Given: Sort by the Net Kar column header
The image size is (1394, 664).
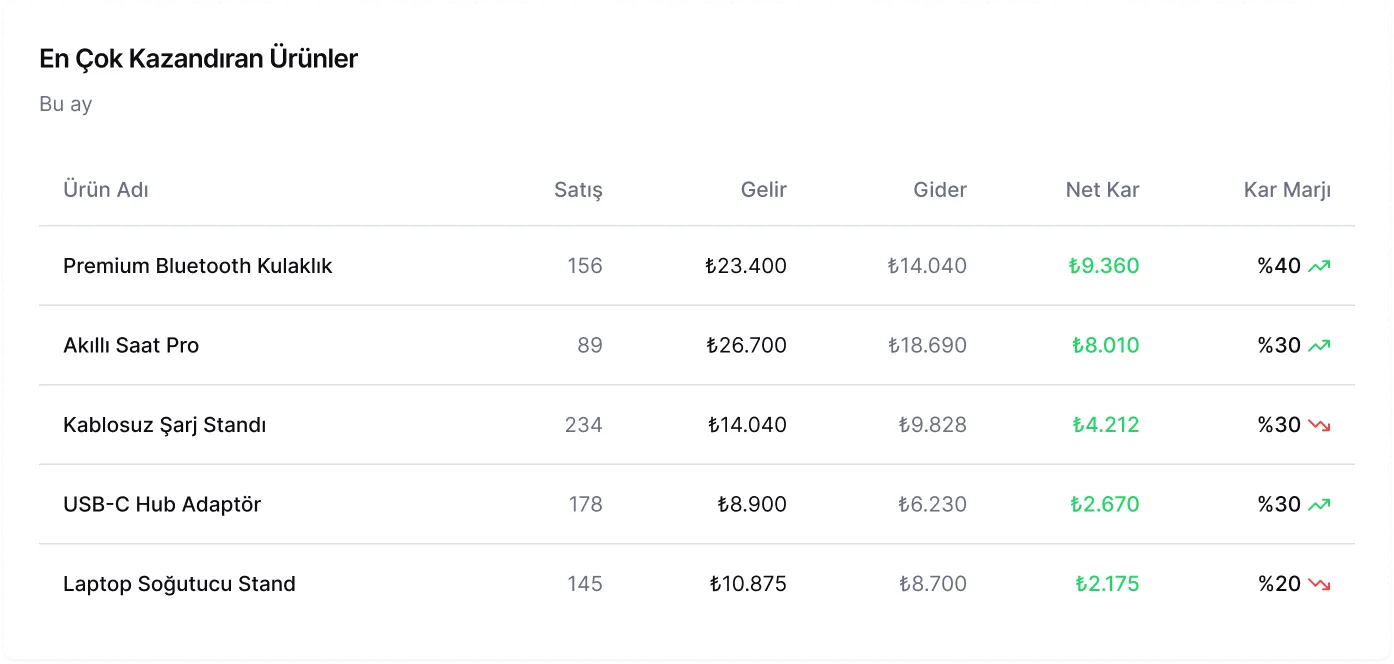Looking at the screenshot, I should click(1102, 189).
